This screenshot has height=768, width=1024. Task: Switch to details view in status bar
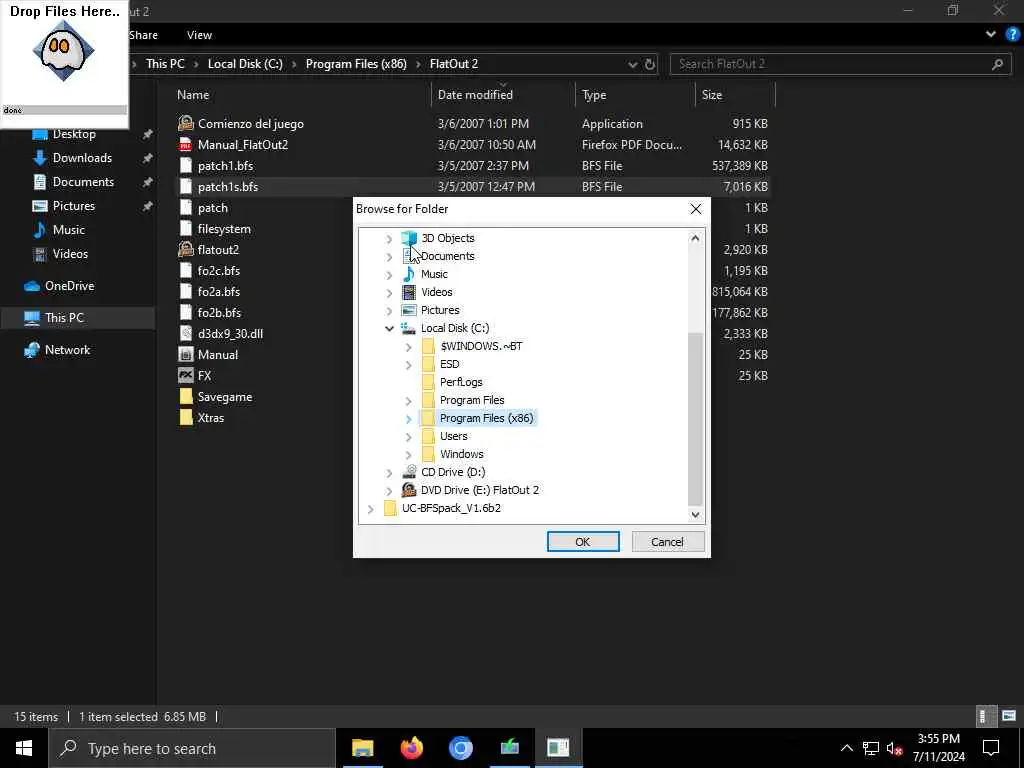point(984,716)
